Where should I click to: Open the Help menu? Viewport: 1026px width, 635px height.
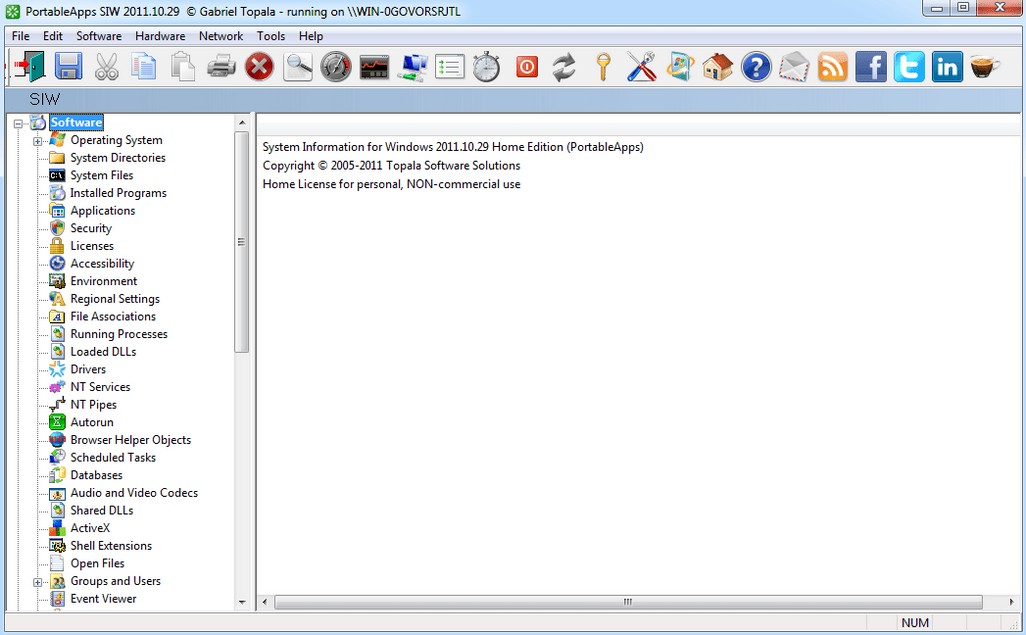[x=311, y=36]
